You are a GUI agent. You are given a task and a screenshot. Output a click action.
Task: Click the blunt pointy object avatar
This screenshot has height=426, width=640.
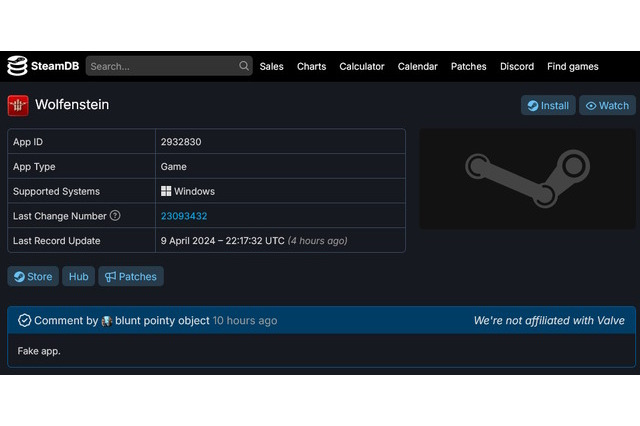click(107, 321)
